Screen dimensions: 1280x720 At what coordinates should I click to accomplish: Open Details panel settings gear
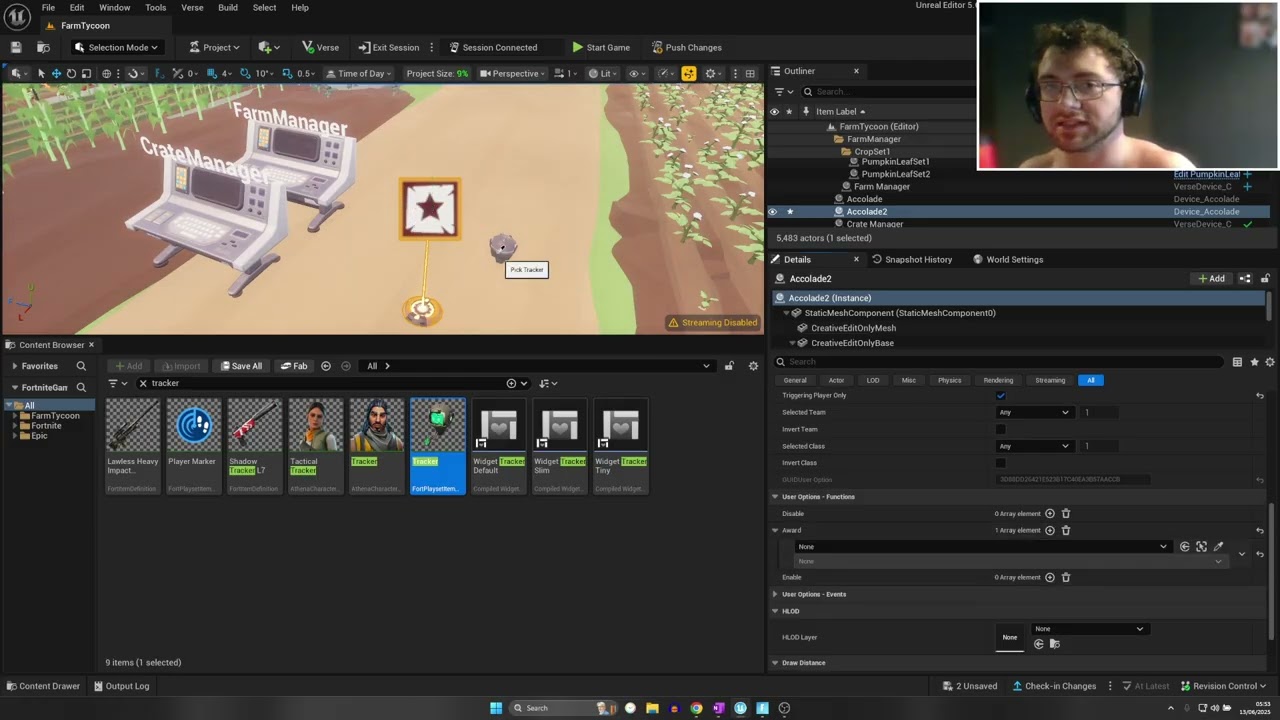point(1270,362)
